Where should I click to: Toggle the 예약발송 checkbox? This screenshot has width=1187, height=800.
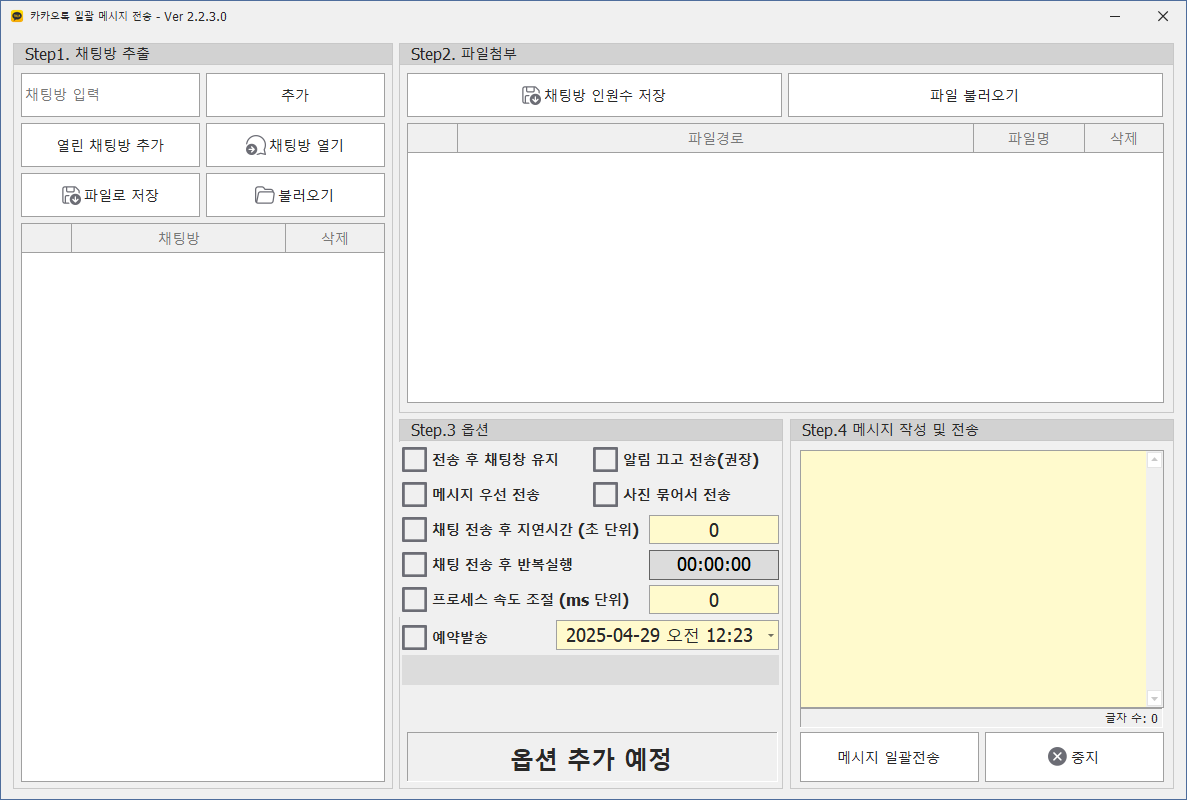(x=414, y=637)
